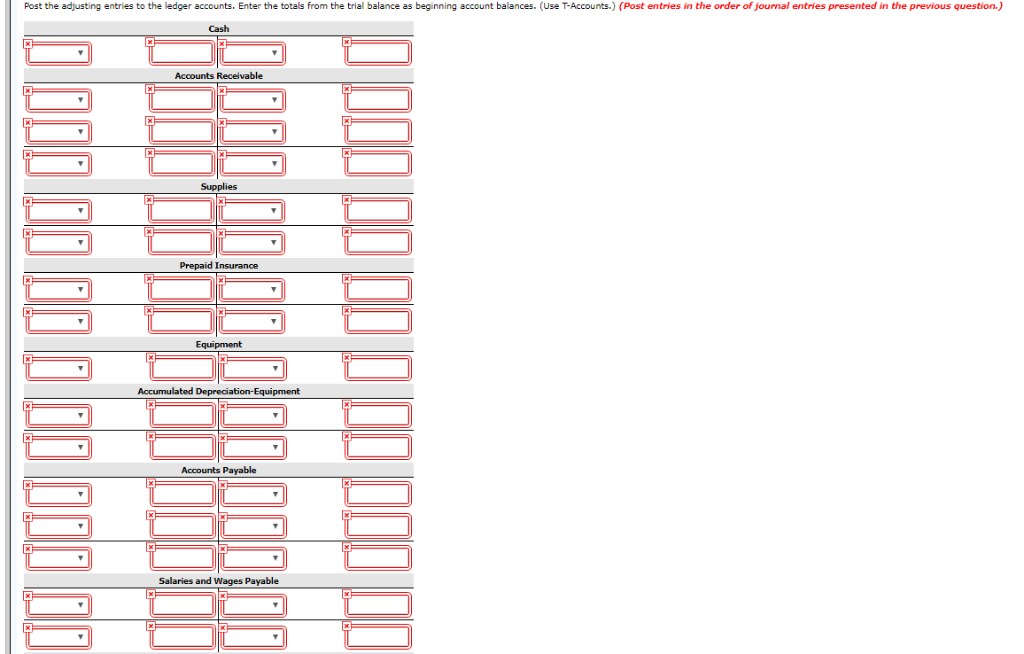Viewport: 1024px width, 654px height.
Task: Open Supplies second-row credit dropdown
Action: (252, 242)
